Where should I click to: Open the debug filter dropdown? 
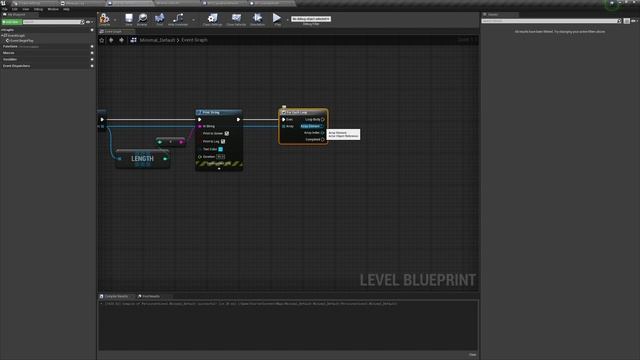(x=311, y=19)
